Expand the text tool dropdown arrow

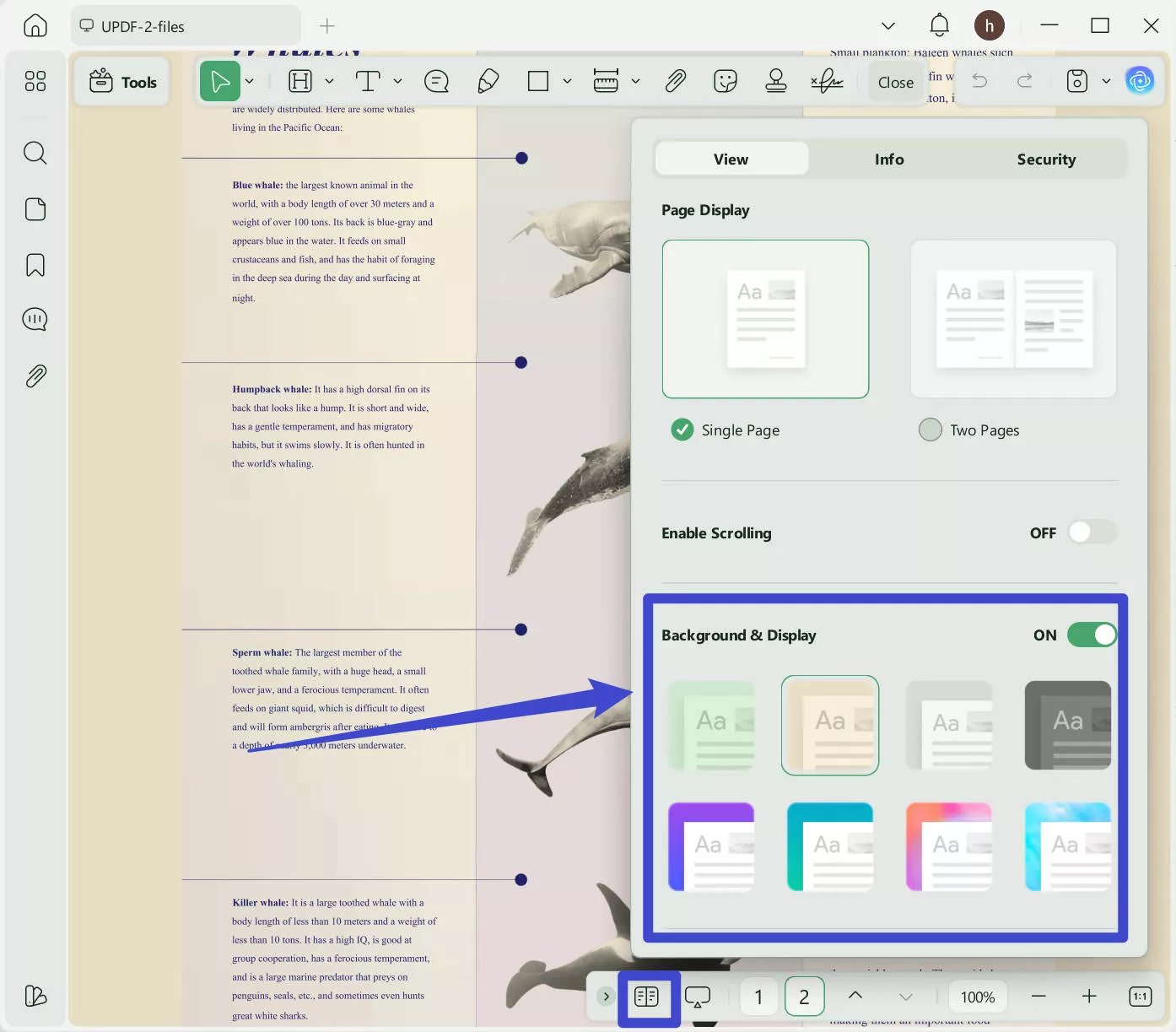click(397, 81)
